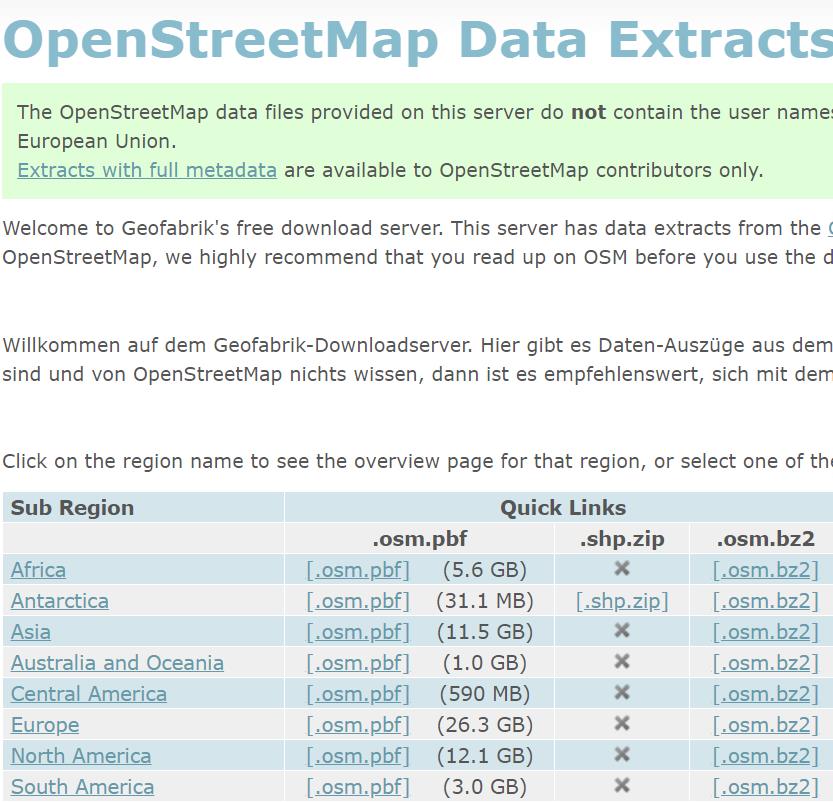Click the (590 MB) size for Central America
The width and height of the screenshot is (833, 802).
tap(484, 694)
